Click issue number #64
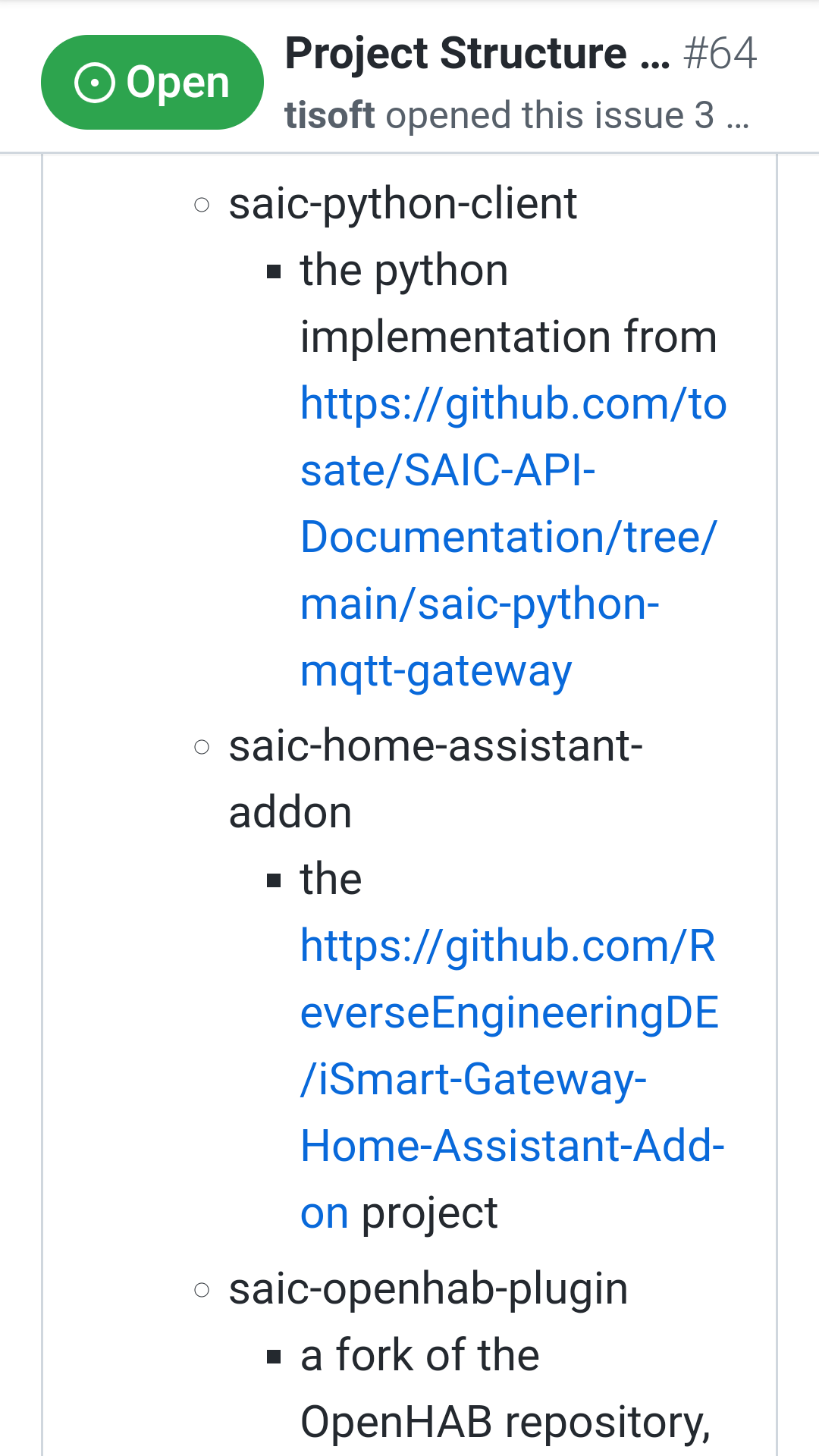 pos(720,54)
